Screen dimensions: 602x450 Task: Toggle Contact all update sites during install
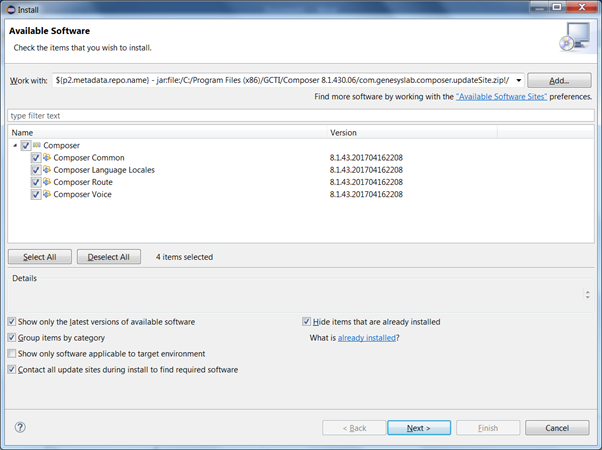tap(12, 370)
